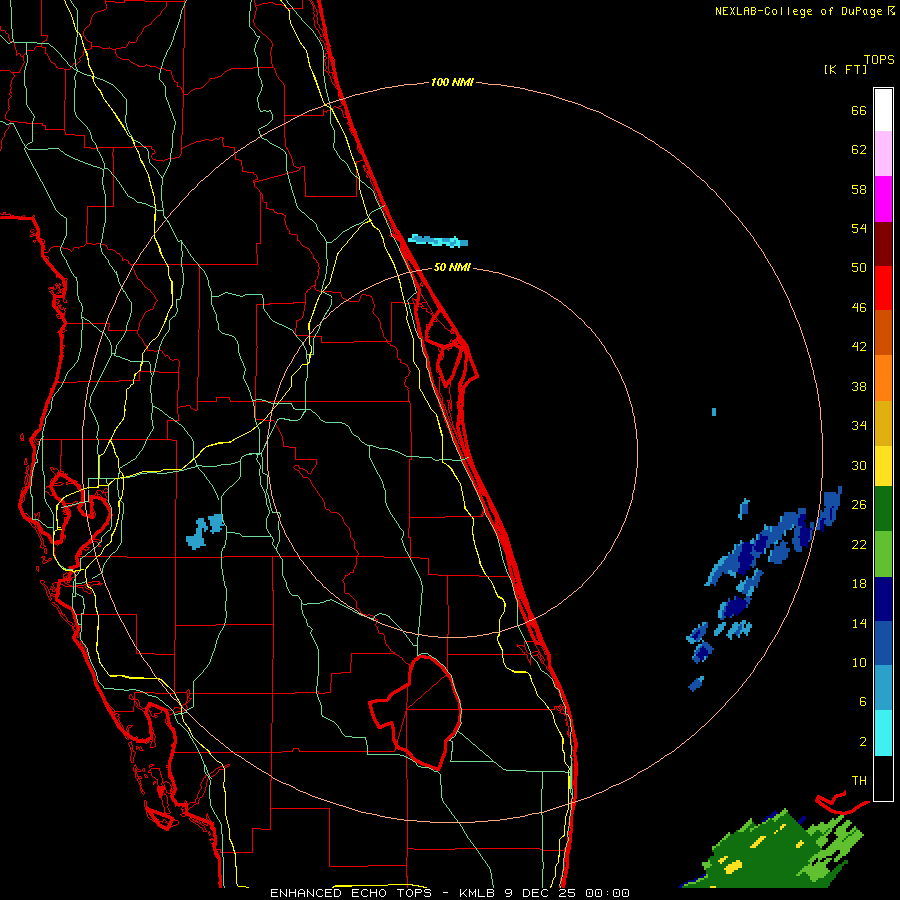
Task: Click the yellow legend swatch near 30
Action: [x=883, y=465]
